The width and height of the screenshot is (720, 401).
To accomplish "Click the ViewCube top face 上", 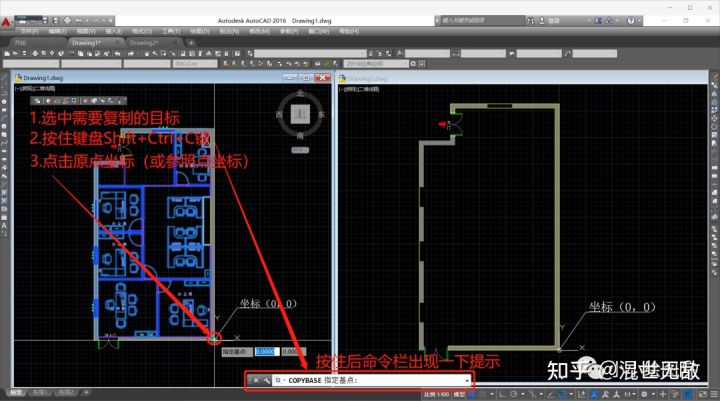I will tap(300, 113).
